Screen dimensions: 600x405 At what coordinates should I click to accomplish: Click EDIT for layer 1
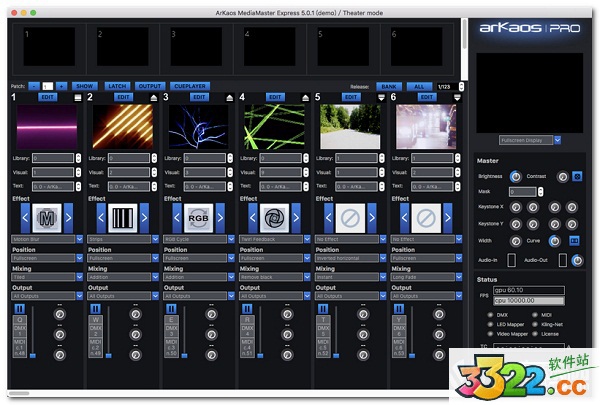coord(47,97)
